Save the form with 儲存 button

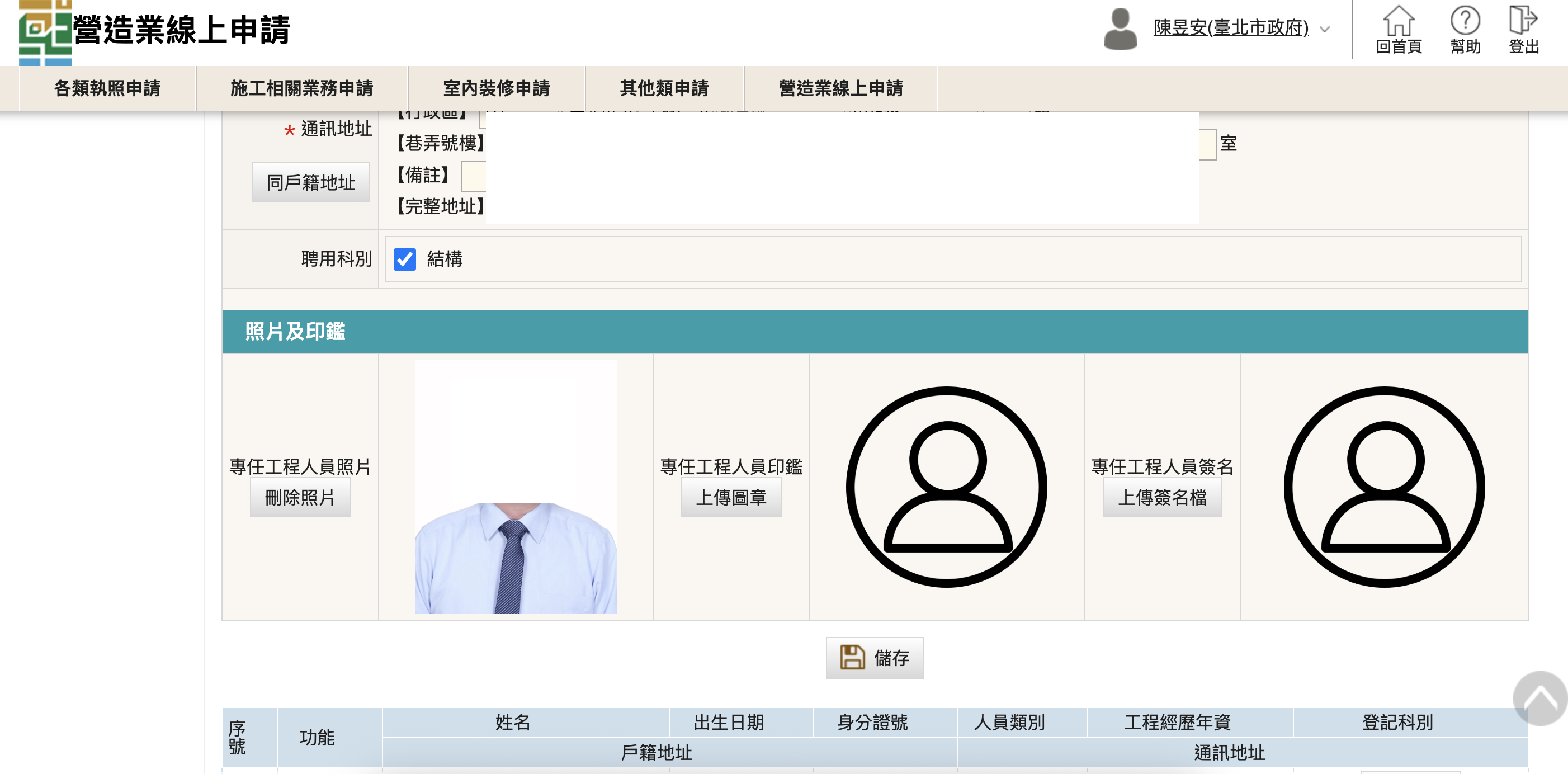[x=874, y=658]
